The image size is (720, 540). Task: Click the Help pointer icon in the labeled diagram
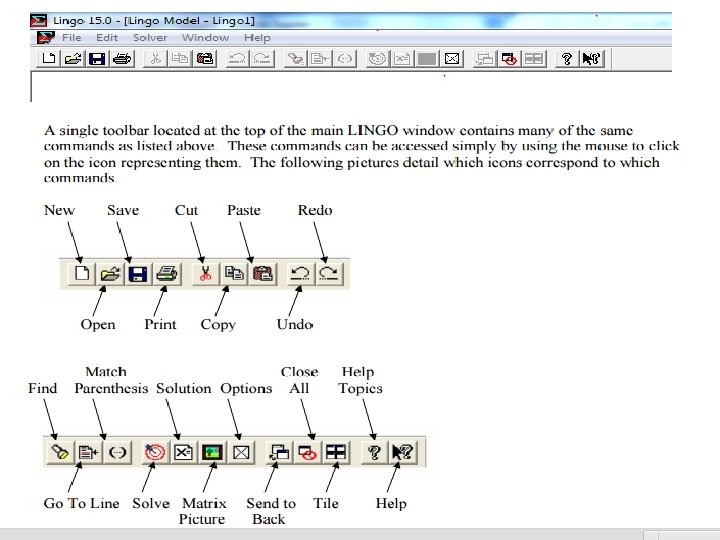pyautogui.click(x=403, y=452)
